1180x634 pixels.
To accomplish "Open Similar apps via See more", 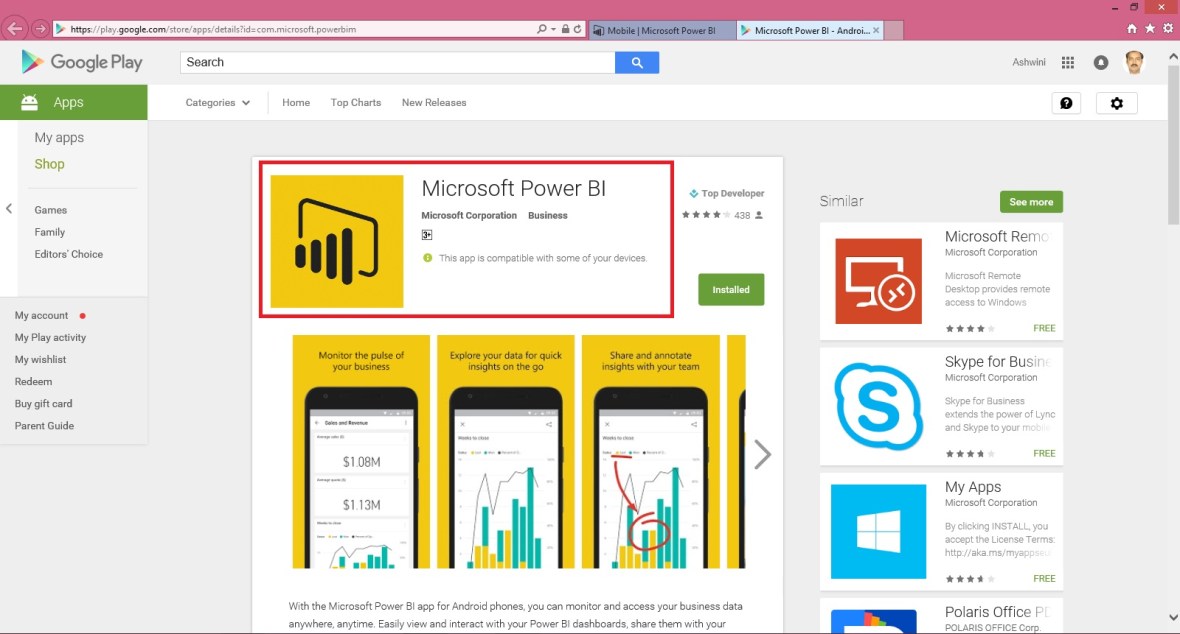I will (x=1031, y=201).
